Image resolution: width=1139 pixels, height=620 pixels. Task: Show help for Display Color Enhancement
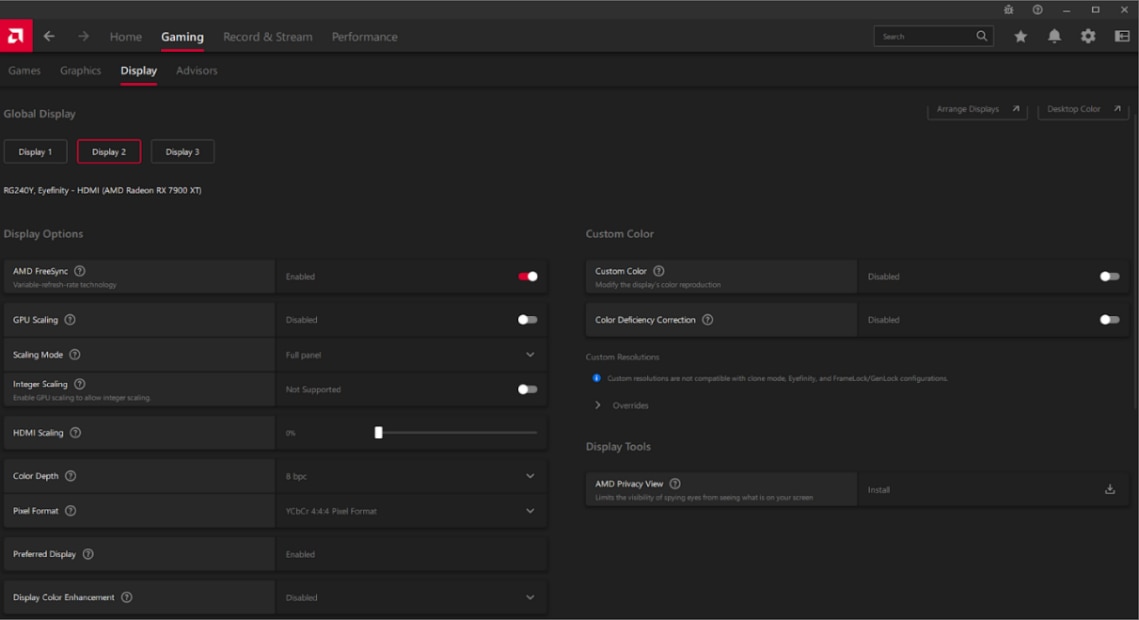pos(126,597)
